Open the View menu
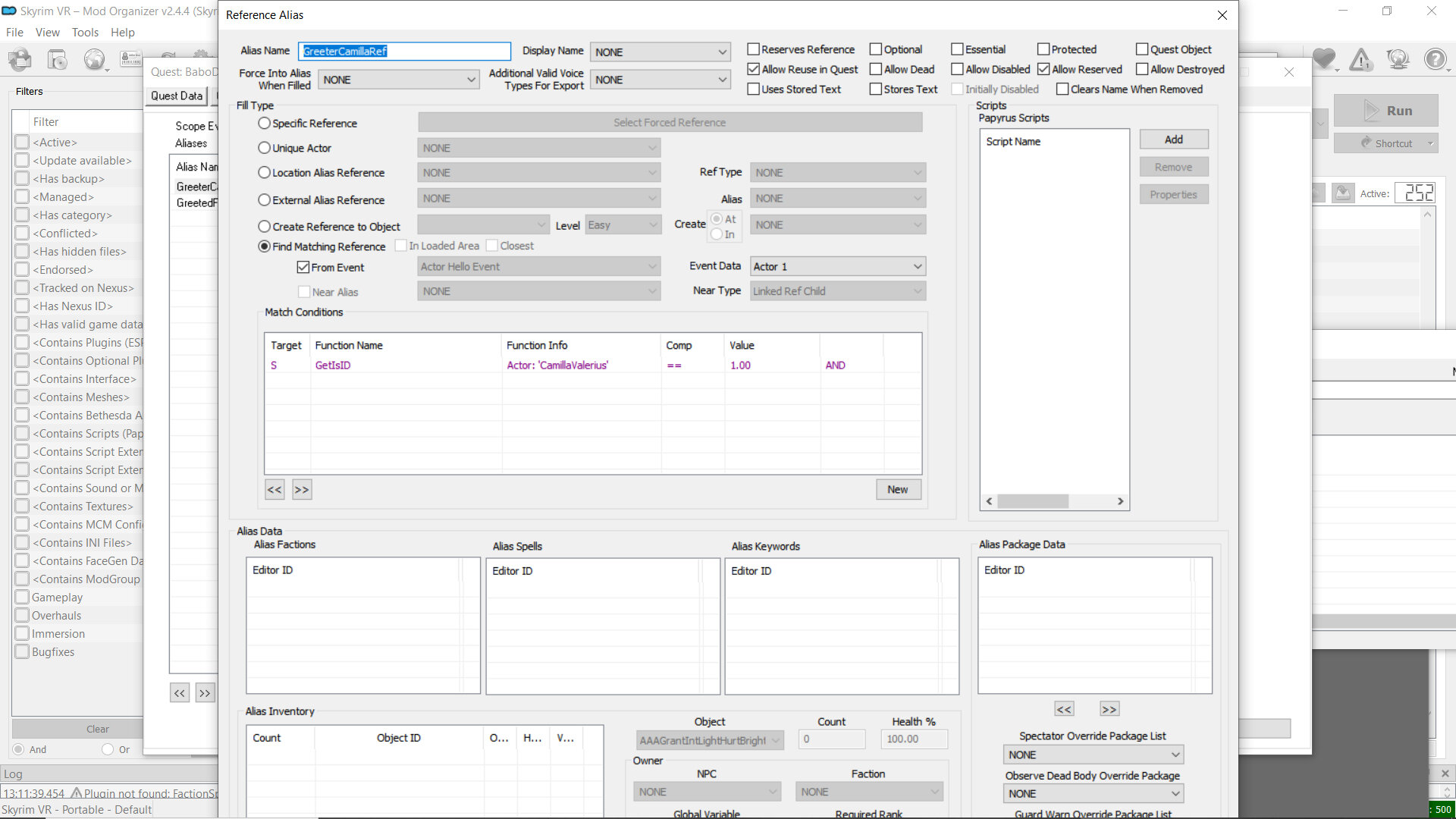The image size is (1456, 819). [47, 33]
